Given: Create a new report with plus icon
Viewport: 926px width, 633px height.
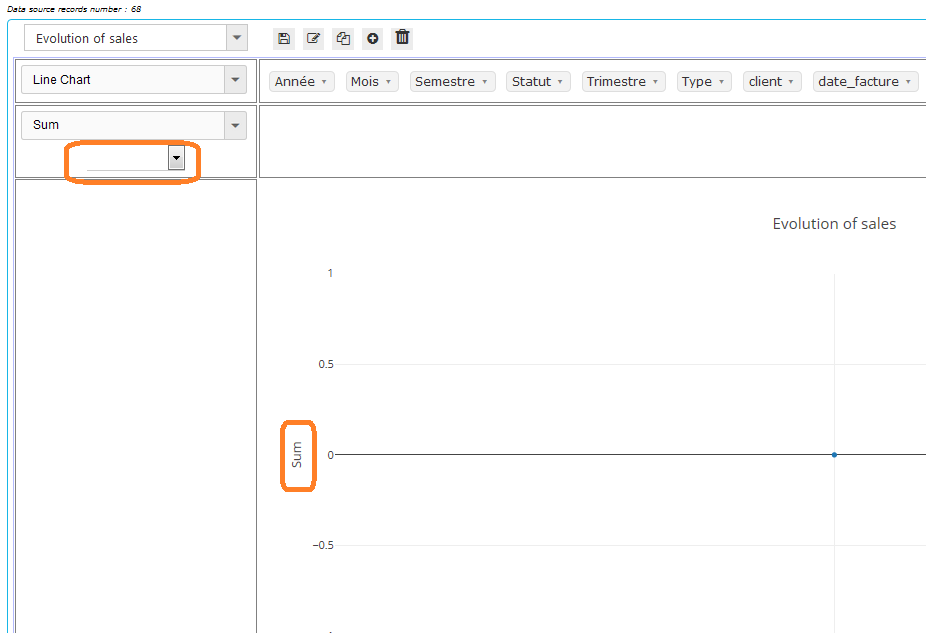Looking at the screenshot, I should coord(372,38).
